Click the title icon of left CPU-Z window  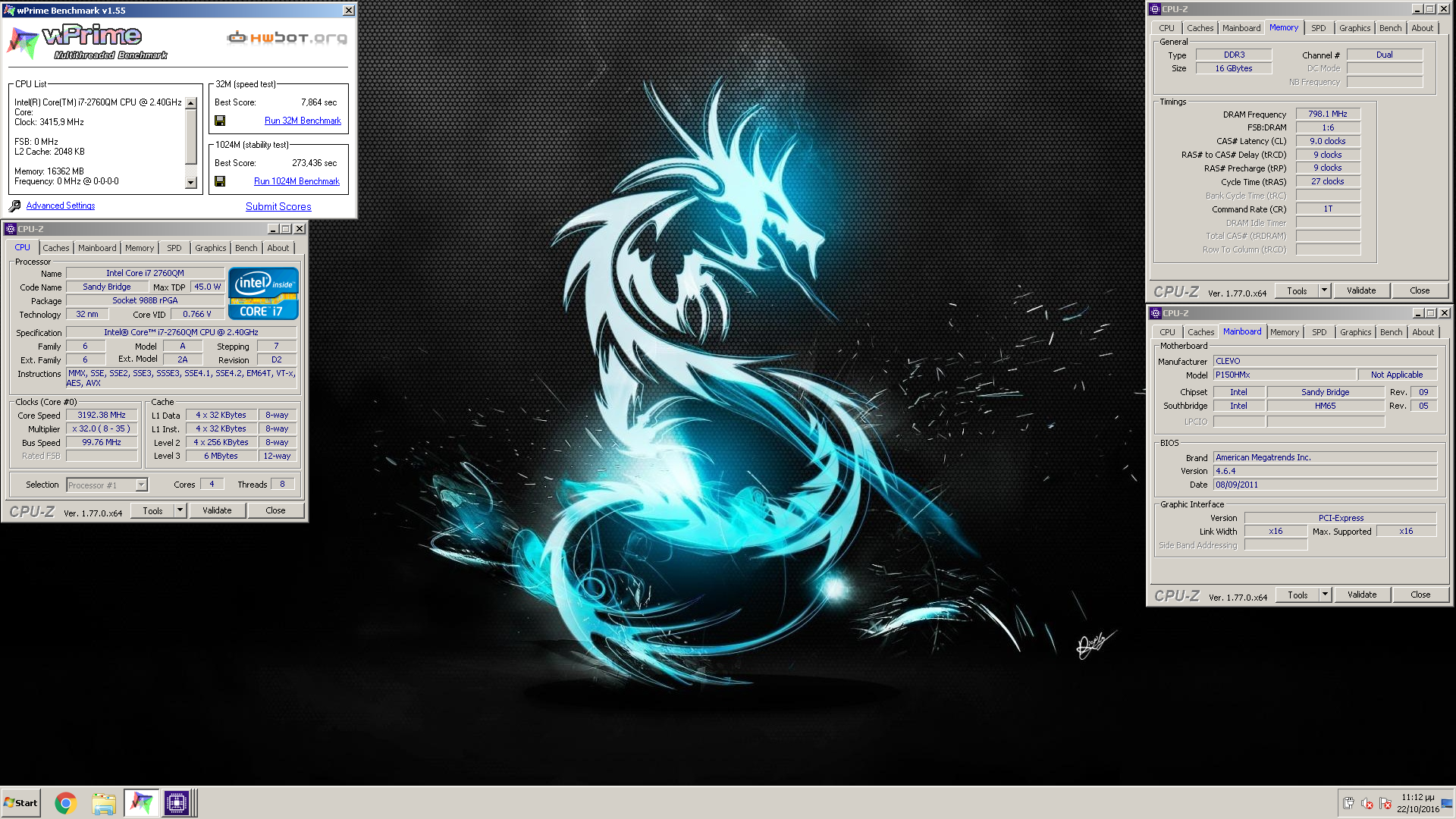pos(11,229)
